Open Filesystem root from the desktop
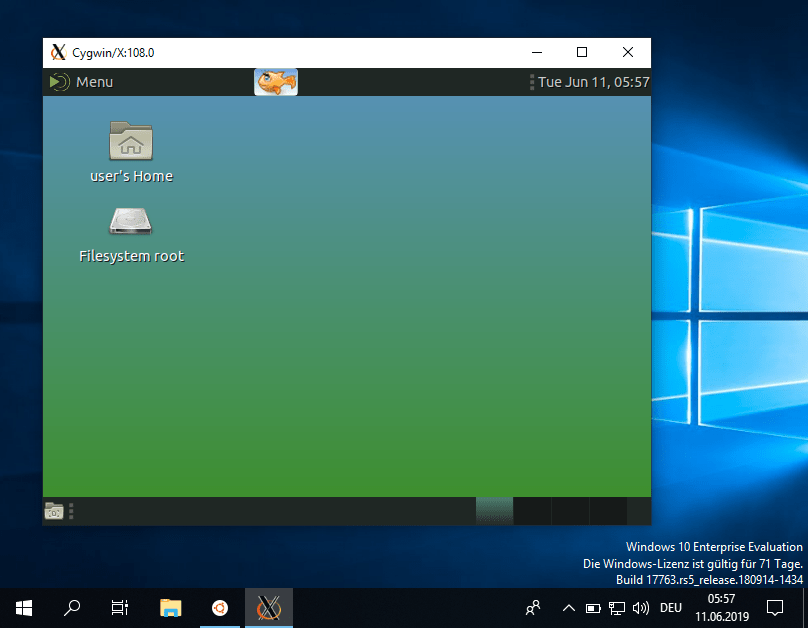 pos(130,222)
